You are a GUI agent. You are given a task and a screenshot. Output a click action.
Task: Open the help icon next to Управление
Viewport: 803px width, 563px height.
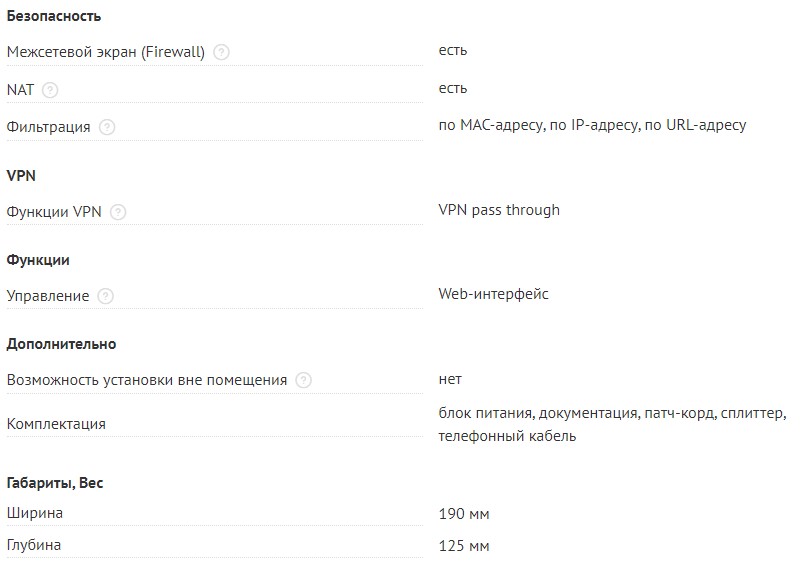point(106,296)
